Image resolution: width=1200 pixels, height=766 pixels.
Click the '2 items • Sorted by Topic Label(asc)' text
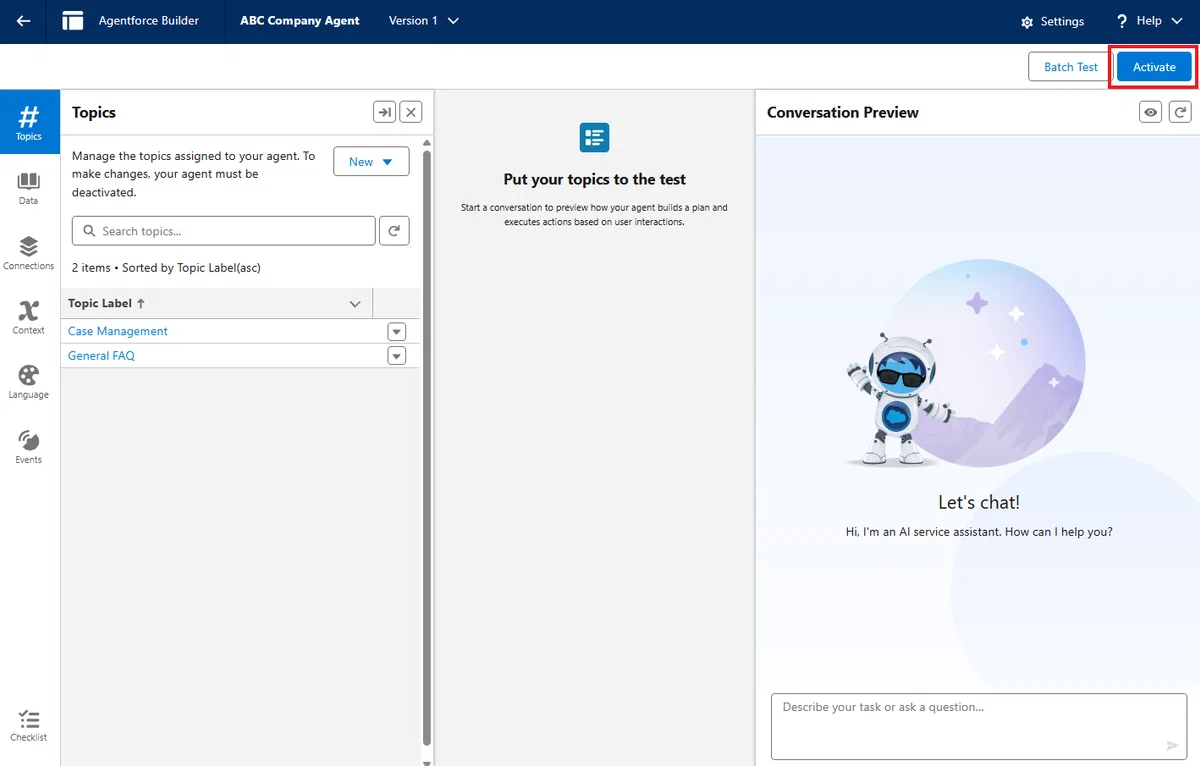pos(167,268)
